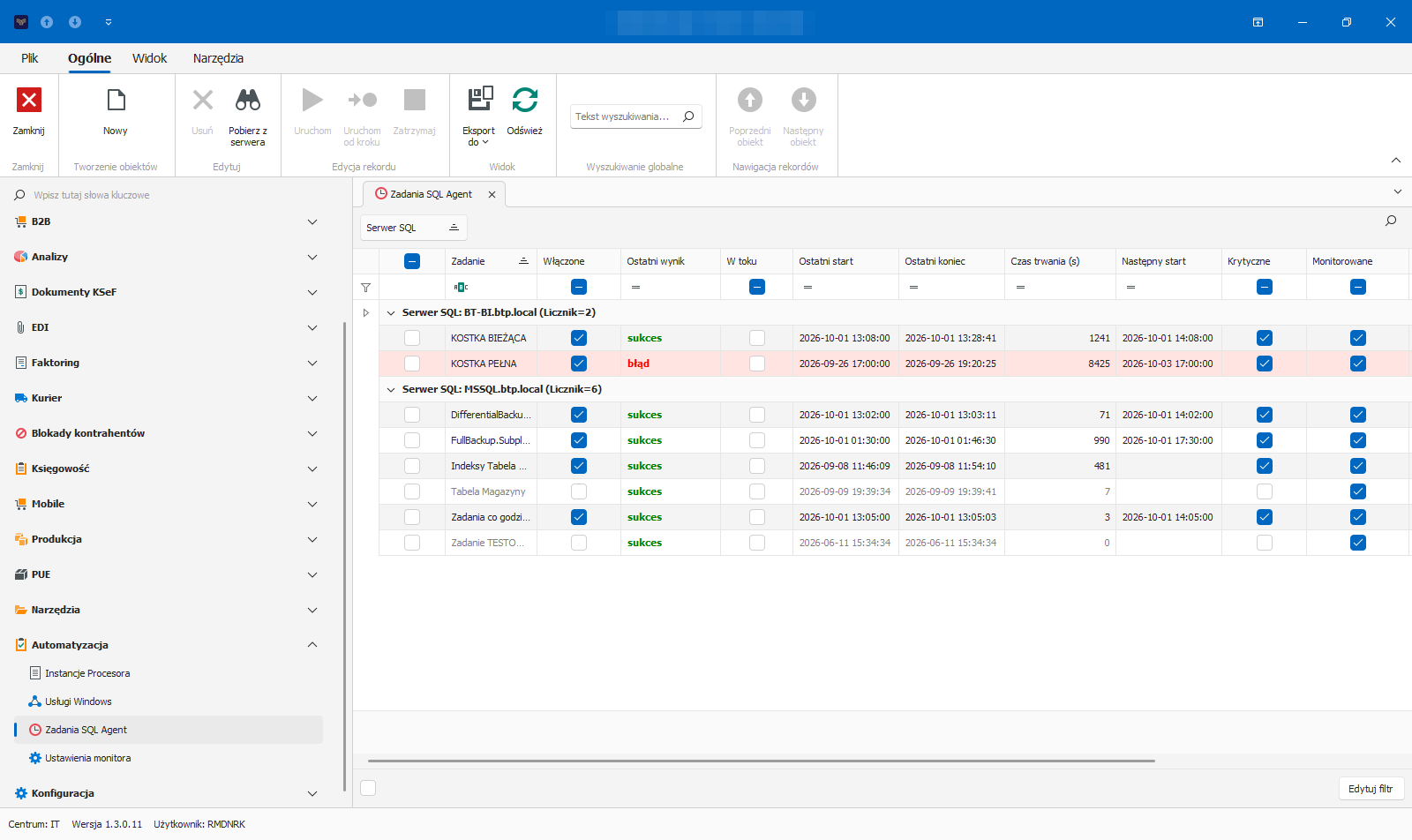The image size is (1412, 840).
Task: Click the Narzędzia folder icon
Action: click(x=21, y=610)
